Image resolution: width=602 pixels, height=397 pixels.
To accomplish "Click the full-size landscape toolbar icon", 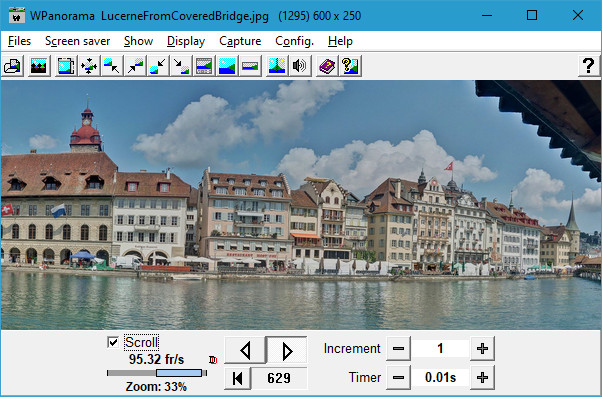I will point(227,66).
